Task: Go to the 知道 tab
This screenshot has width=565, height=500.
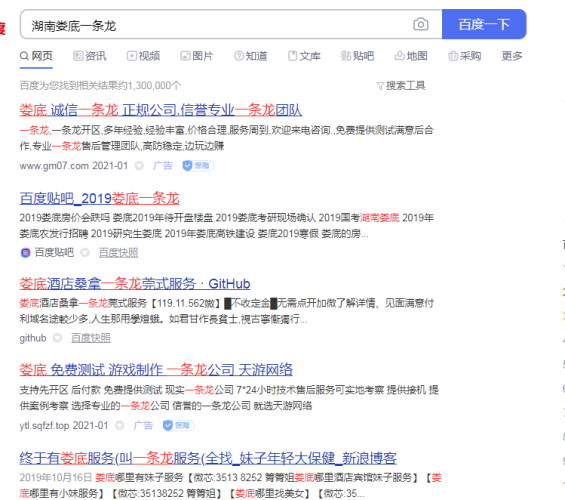Action: point(250,56)
